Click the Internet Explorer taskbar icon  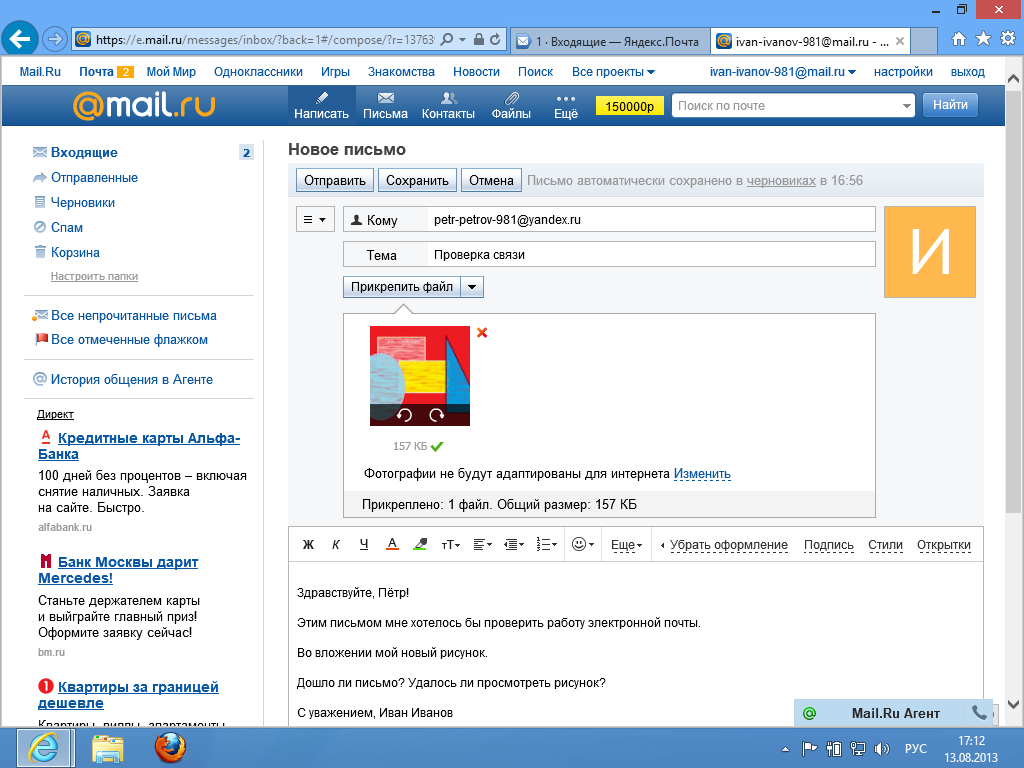click(x=44, y=748)
